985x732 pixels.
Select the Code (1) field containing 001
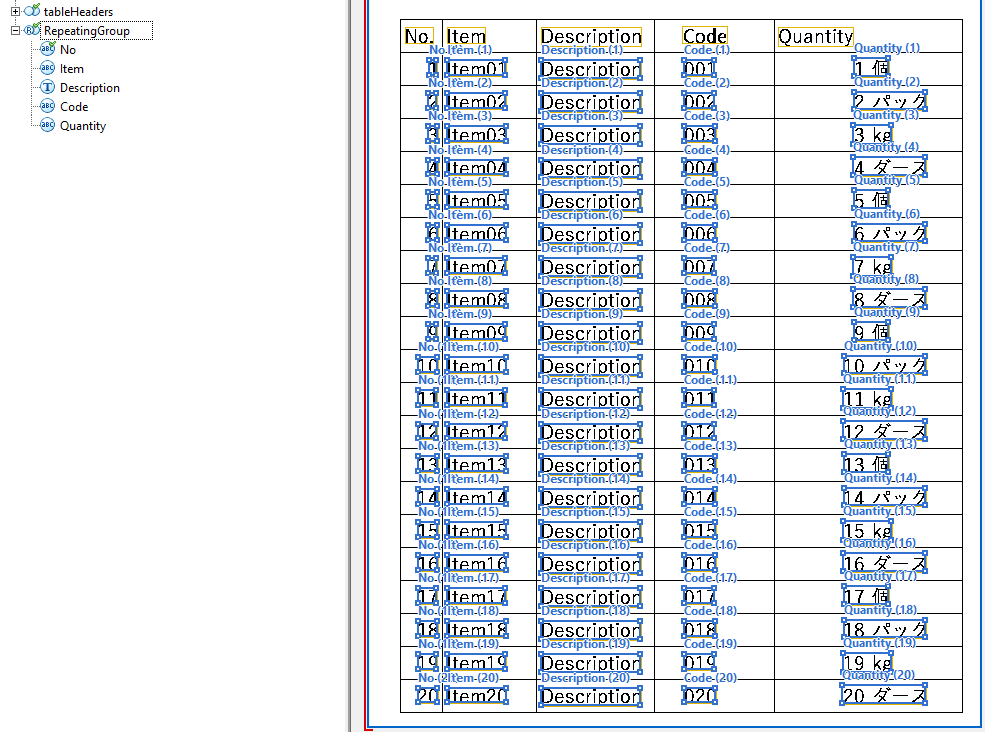tap(701, 69)
